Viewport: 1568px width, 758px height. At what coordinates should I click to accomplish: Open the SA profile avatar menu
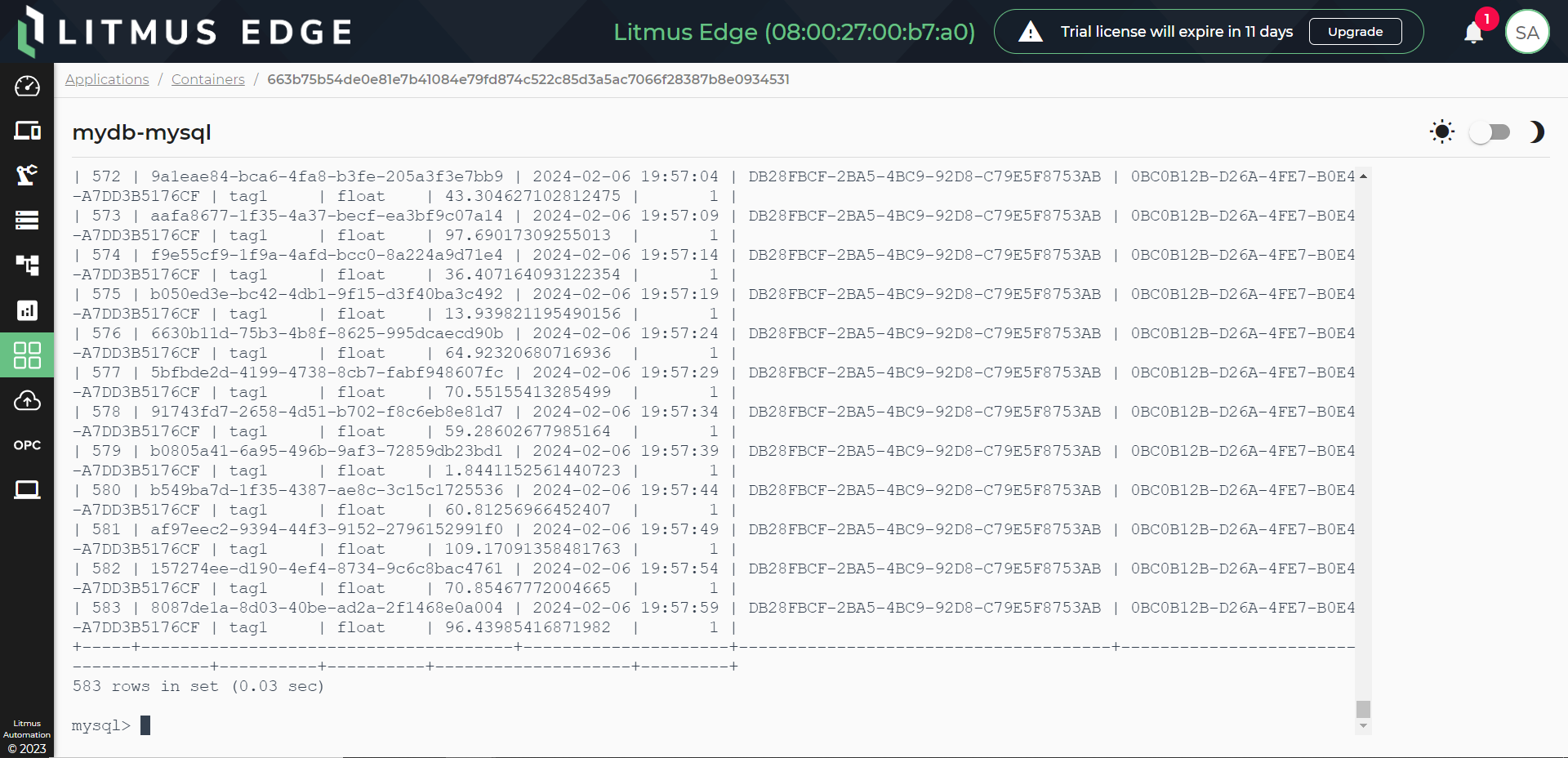coord(1528,31)
